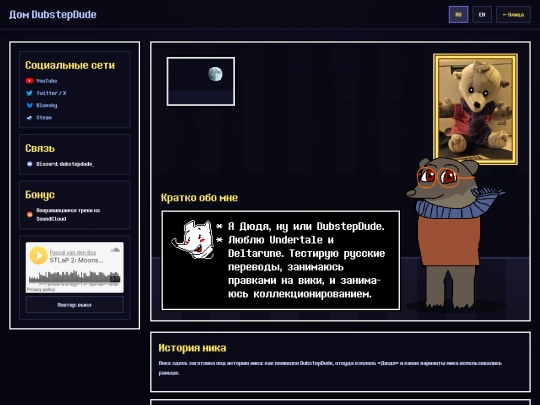
Task: Click the cartoon bear character with glasses
Action: 451,234
